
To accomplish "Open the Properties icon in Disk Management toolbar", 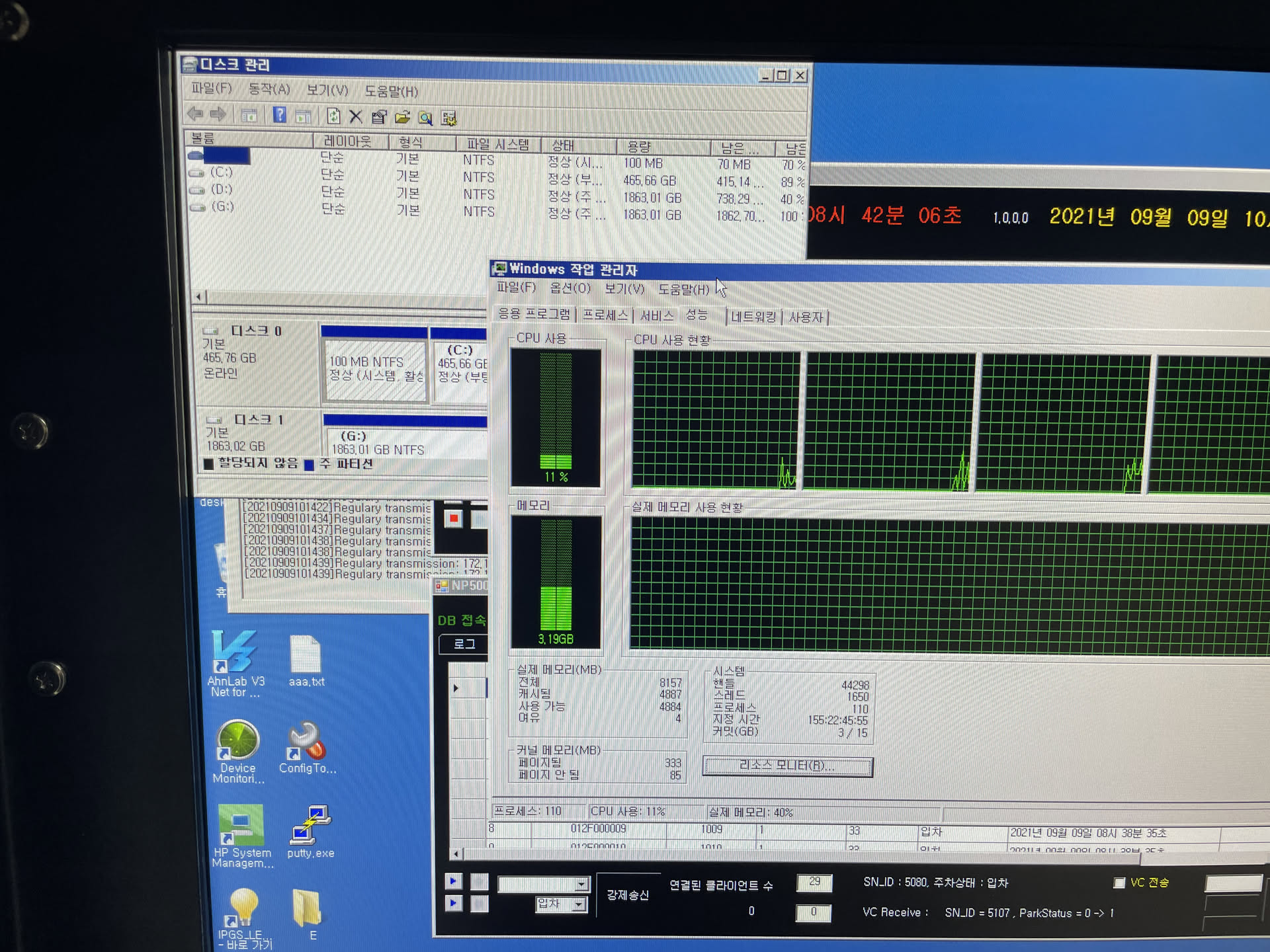I will coord(379,118).
